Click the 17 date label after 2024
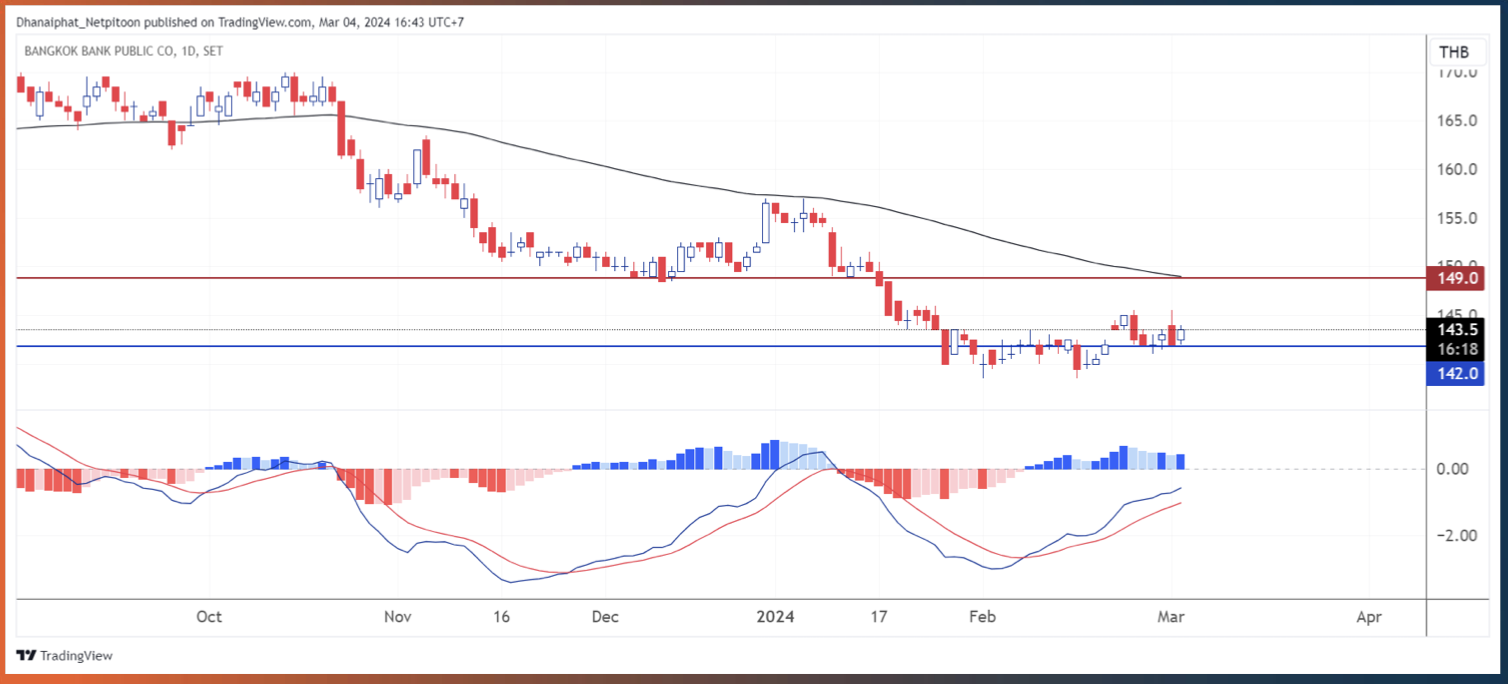 (x=880, y=616)
